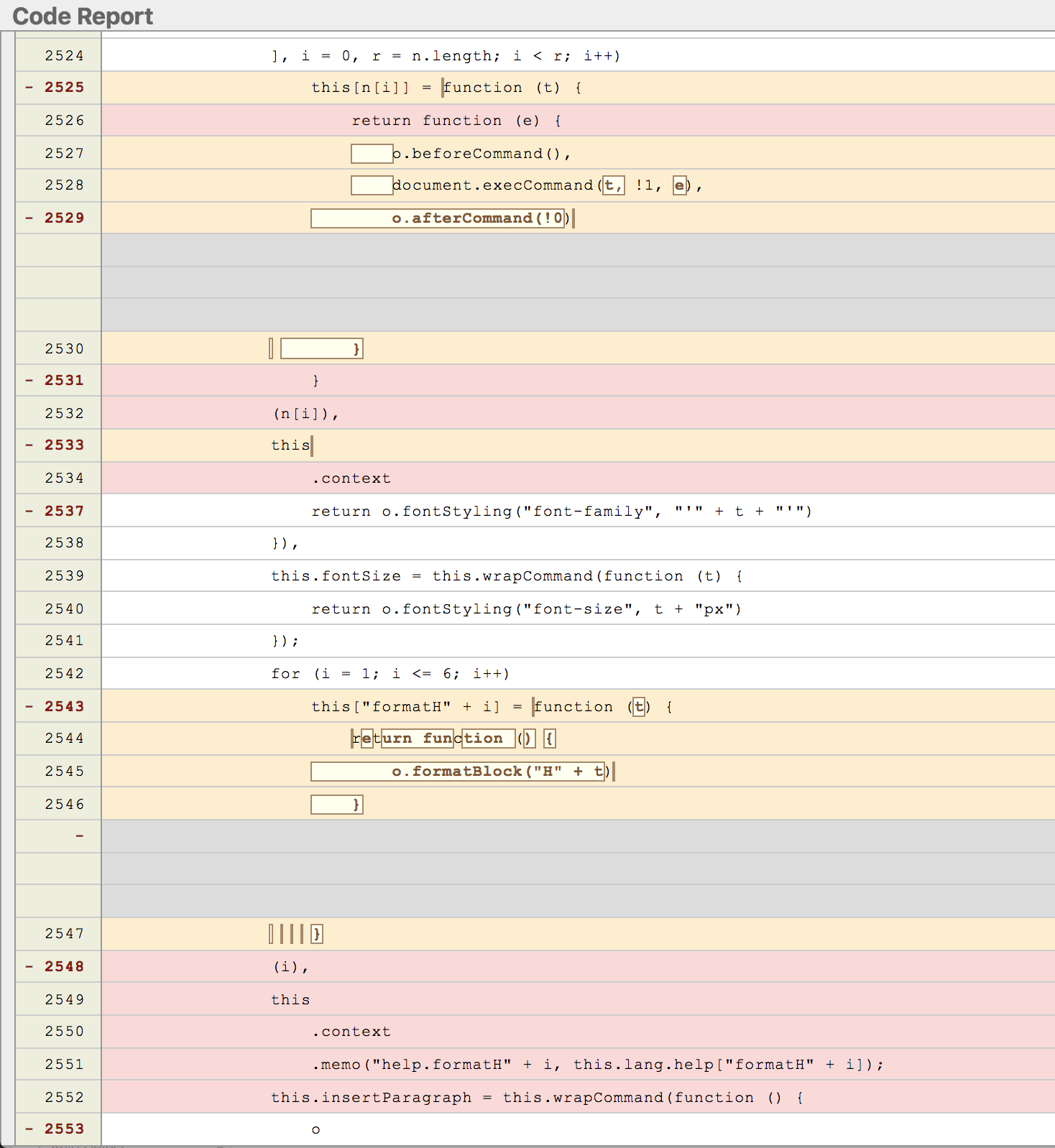Select the '.memo("help.formatH"' code line

tap(597, 1065)
